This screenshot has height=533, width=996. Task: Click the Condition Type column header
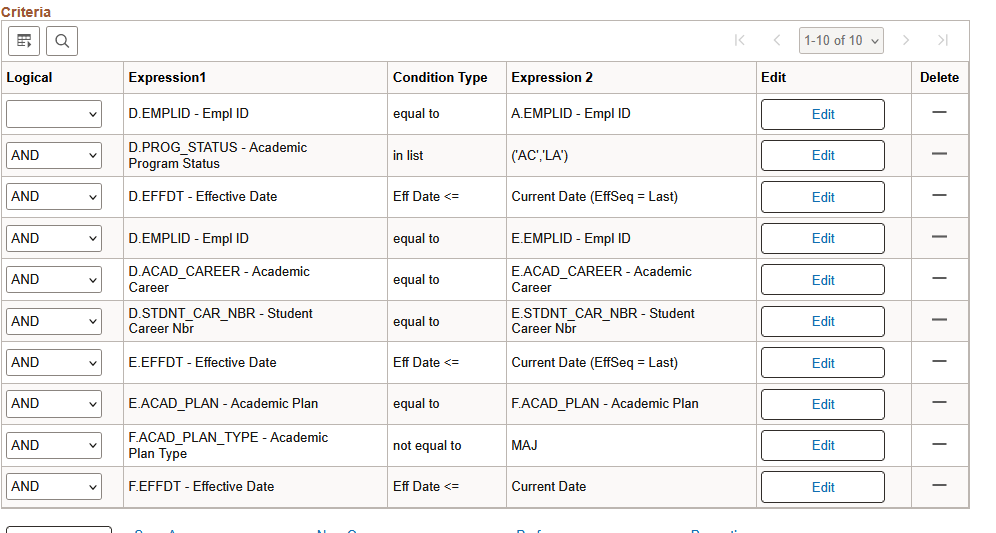coord(440,77)
